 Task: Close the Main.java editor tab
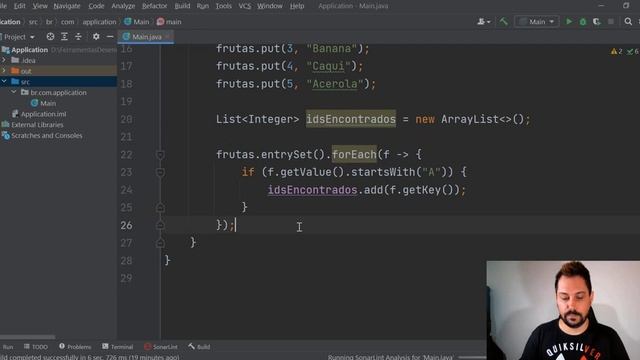167,37
